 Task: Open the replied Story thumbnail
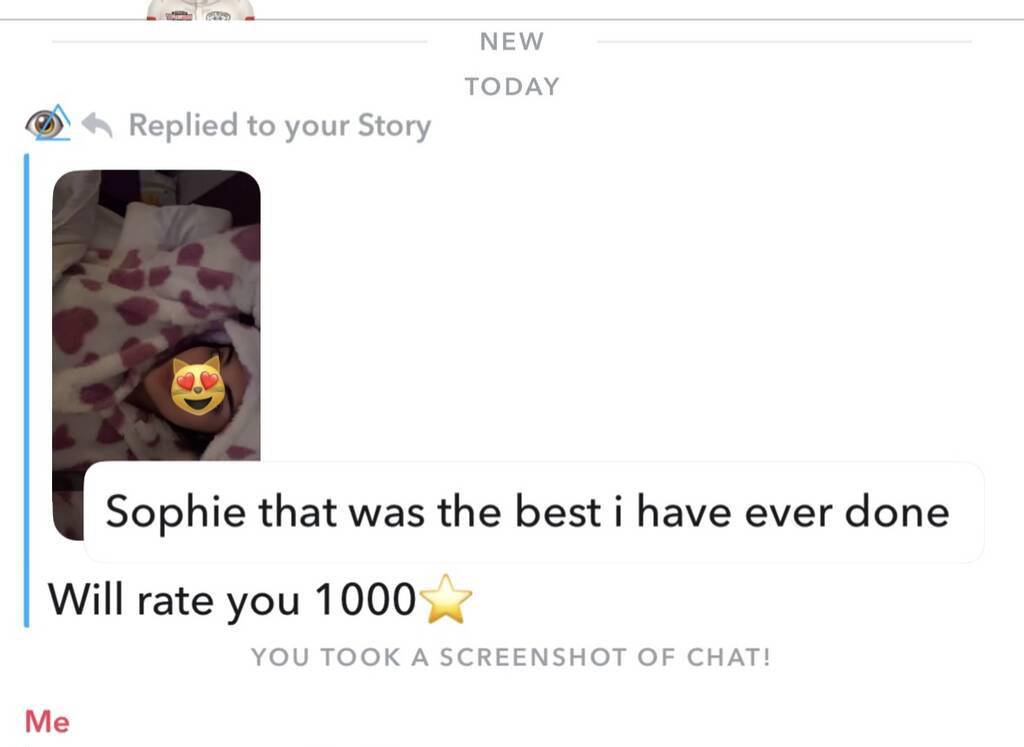click(x=156, y=355)
